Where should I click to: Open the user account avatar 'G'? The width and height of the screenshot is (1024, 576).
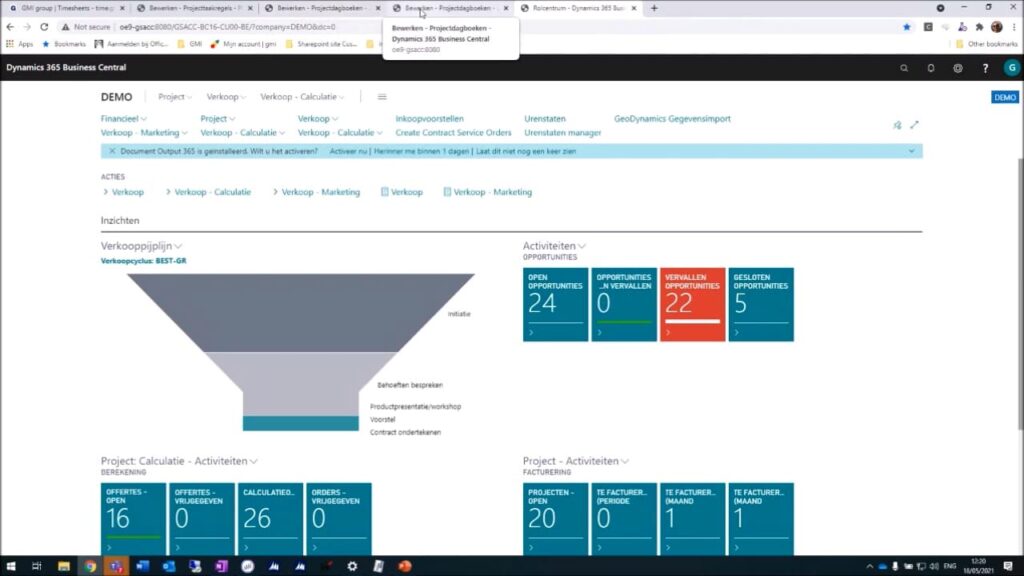1011,68
